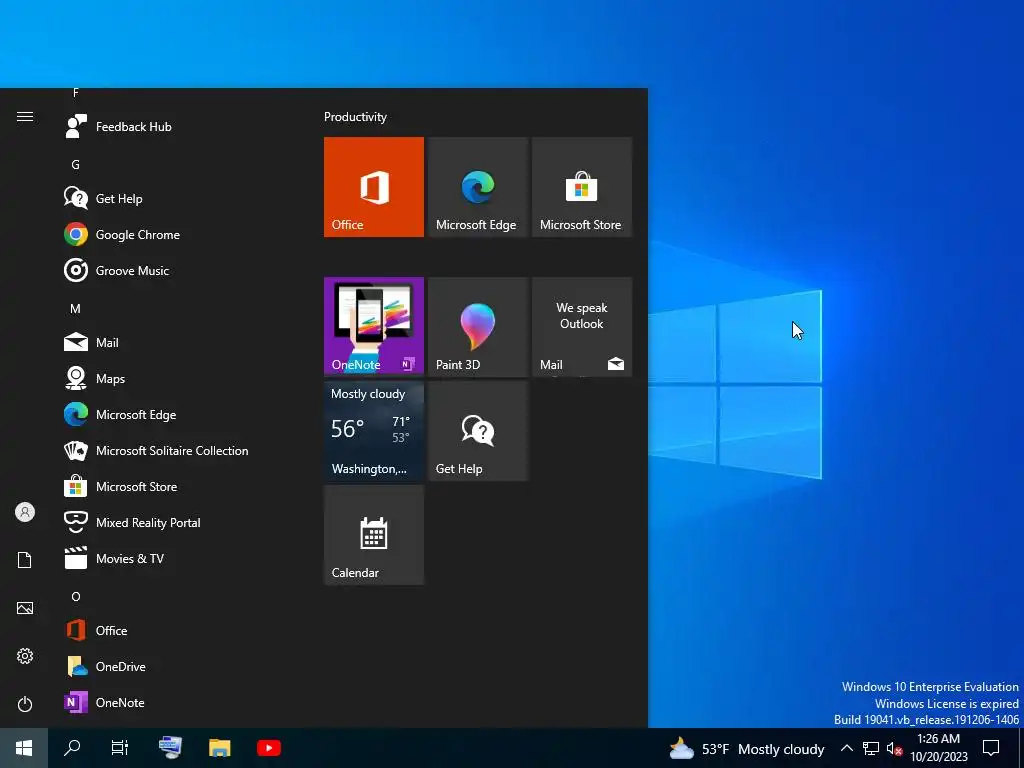Expand the Start menu hamburger icon

pyautogui.click(x=25, y=117)
